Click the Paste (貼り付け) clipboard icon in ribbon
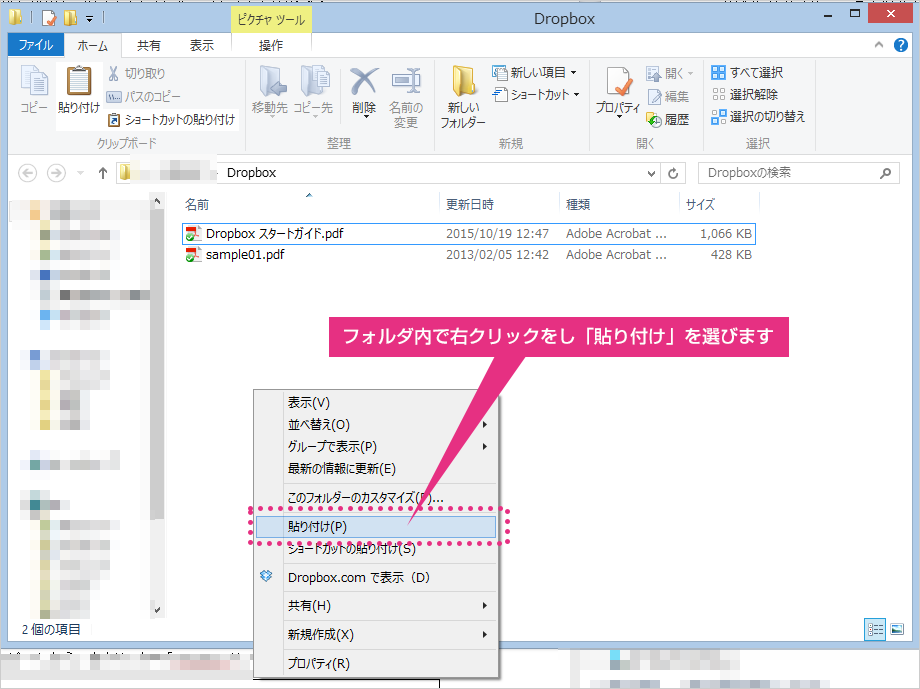 [x=79, y=90]
